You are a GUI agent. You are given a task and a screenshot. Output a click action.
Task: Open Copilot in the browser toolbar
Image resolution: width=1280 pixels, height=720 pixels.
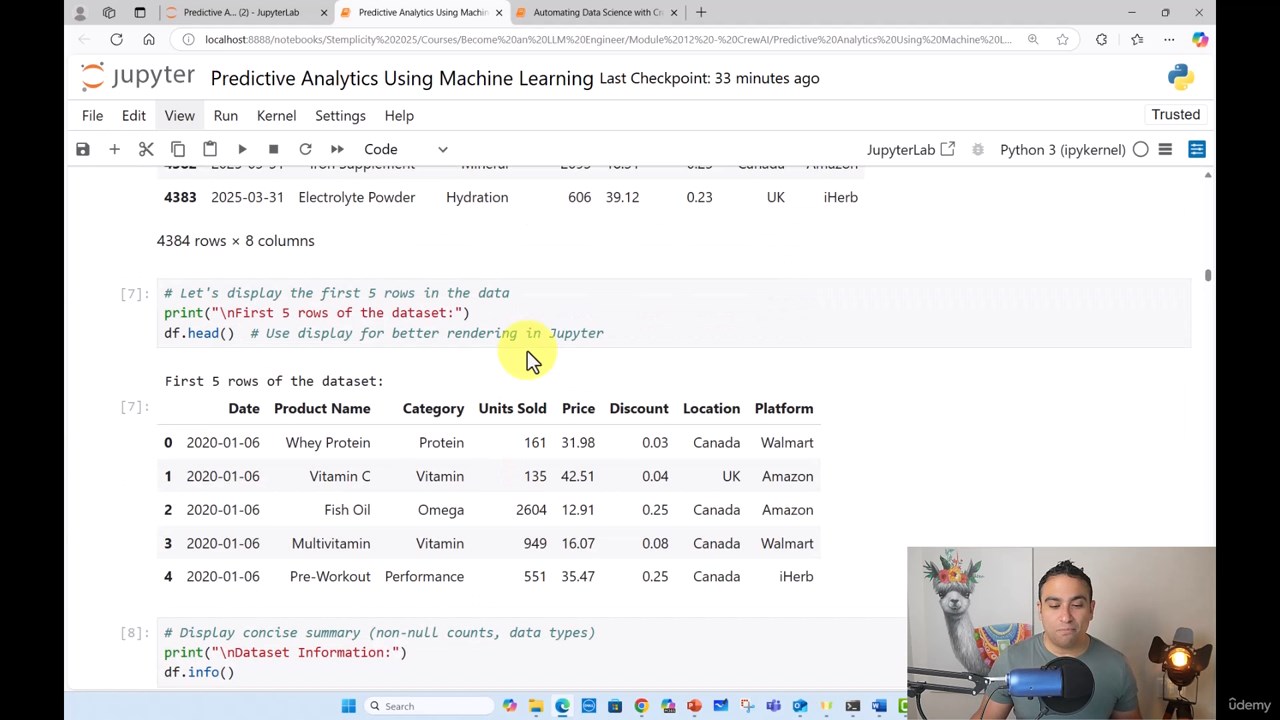pyautogui.click(x=1200, y=39)
